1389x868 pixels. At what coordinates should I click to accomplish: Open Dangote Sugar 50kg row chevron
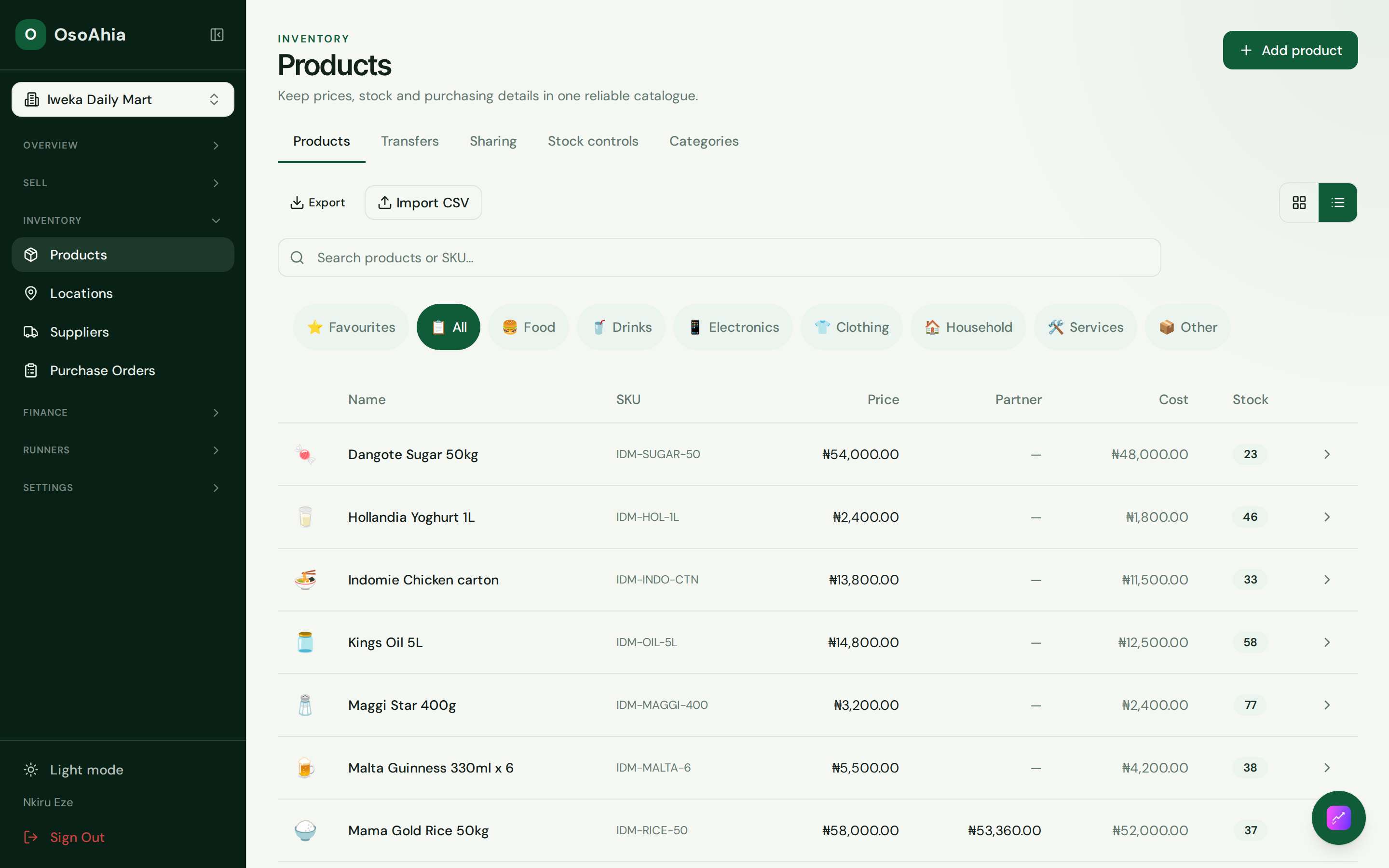[1327, 454]
